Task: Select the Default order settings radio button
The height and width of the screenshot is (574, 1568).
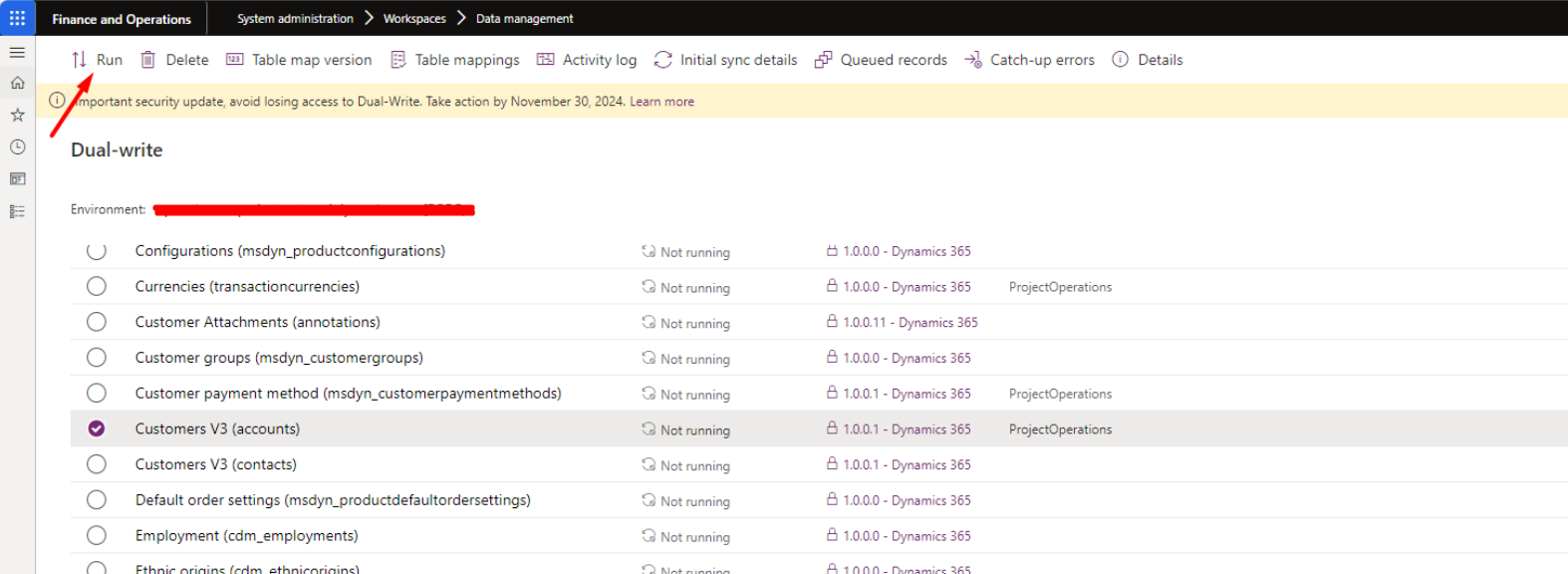Action: pyautogui.click(x=97, y=500)
